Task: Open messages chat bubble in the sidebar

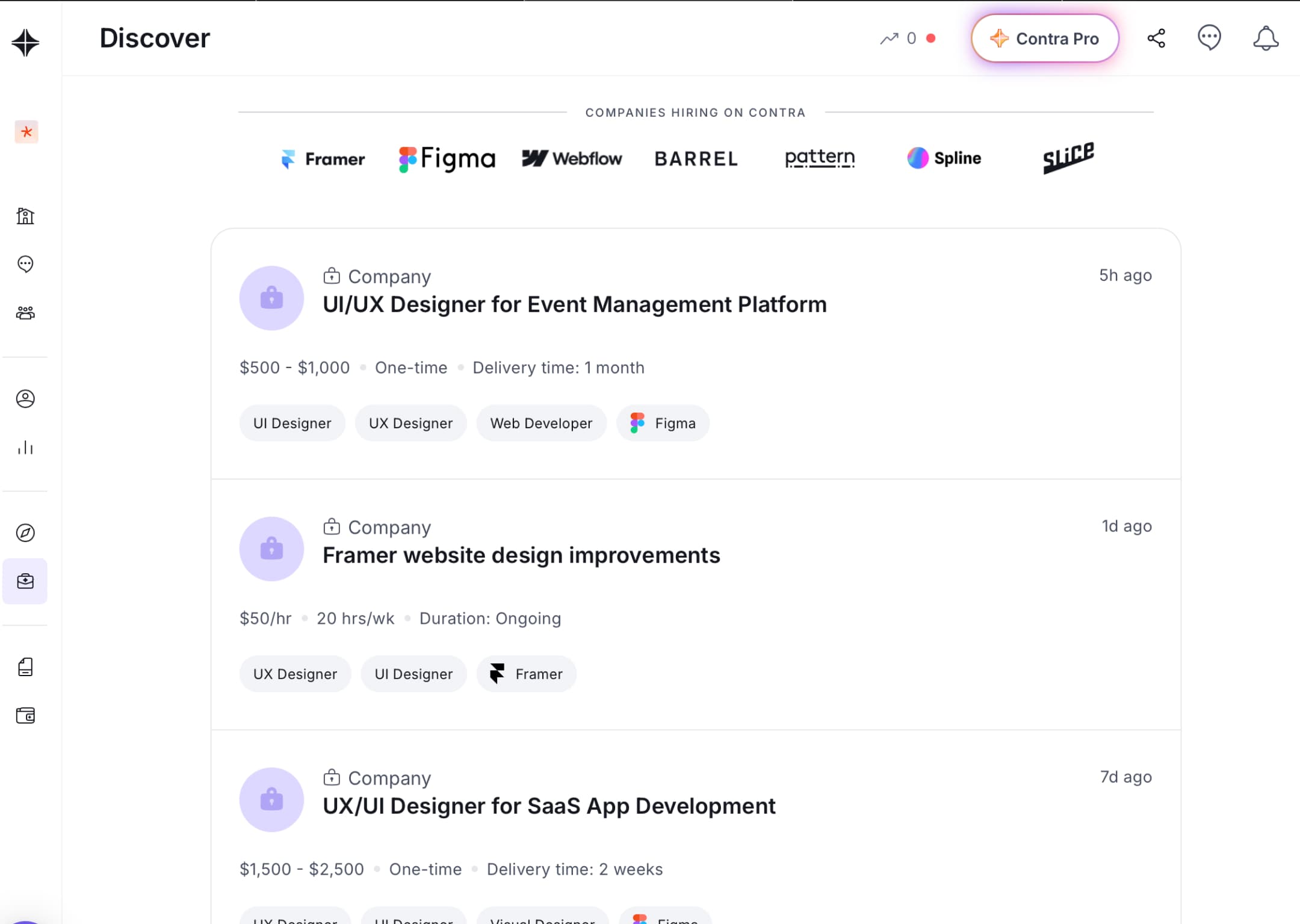Action: [x=25, y=264]
